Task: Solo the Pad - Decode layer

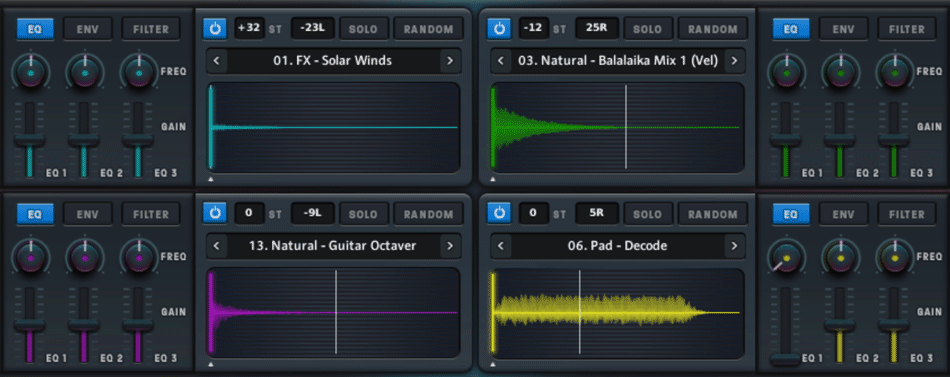Action: 648,214
